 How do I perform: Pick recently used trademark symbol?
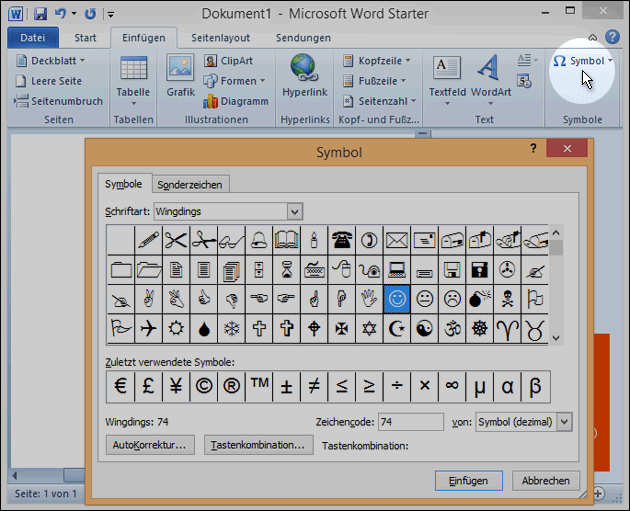point(259,386)
